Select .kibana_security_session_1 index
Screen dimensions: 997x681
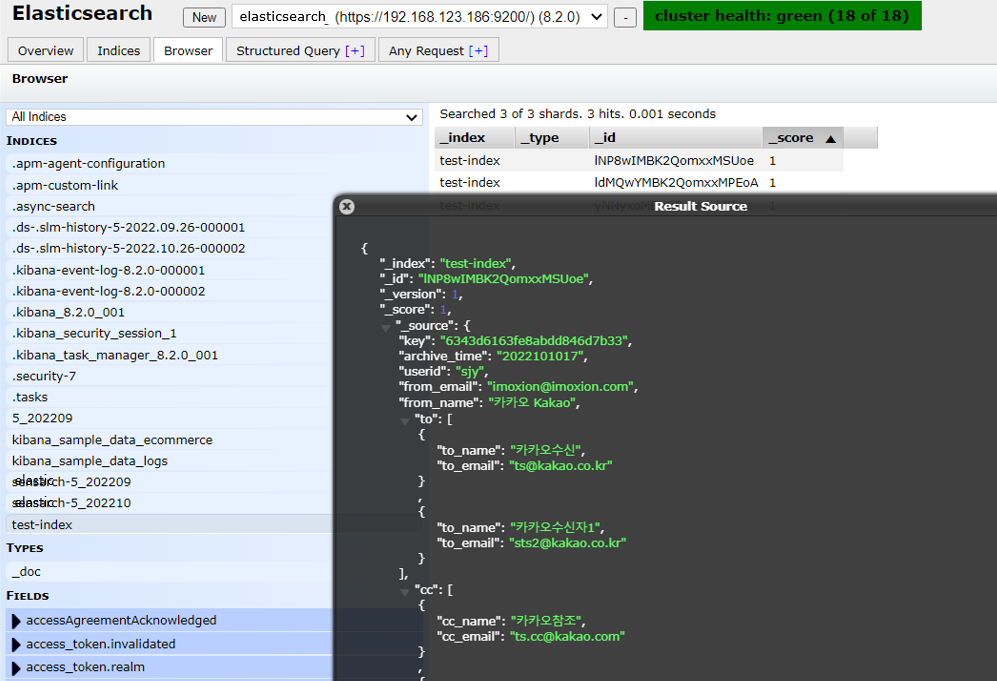(x=169, y=333)
